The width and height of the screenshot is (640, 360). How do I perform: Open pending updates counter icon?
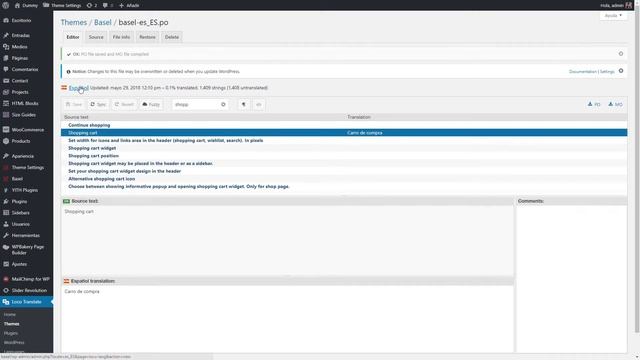pos(92,5)
